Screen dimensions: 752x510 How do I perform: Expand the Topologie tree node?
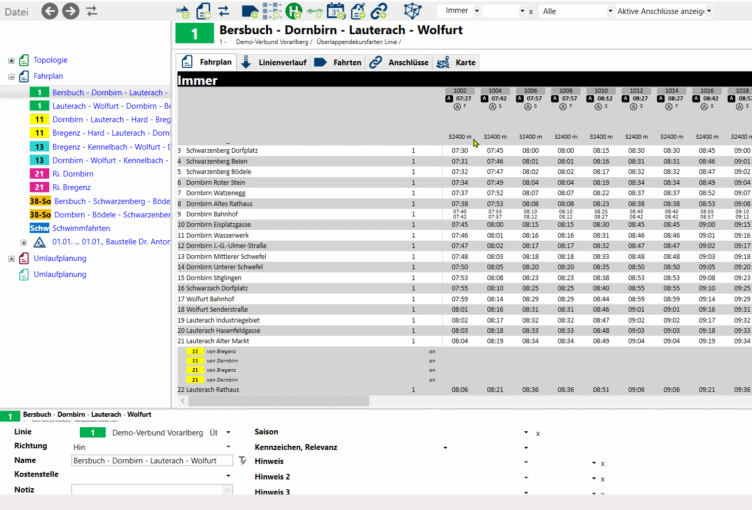coord(11,60)
